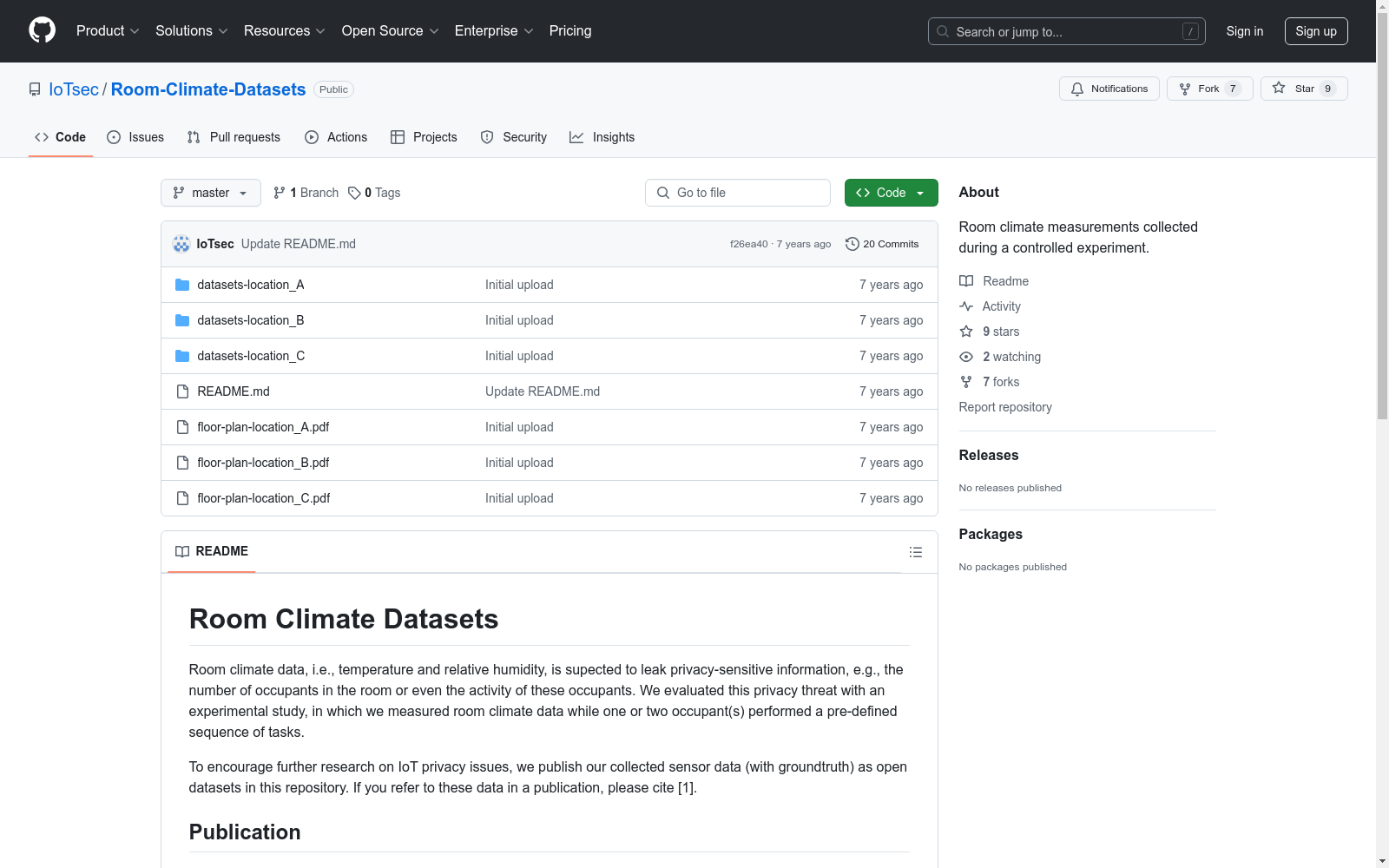Open the datasets-location_C folder
Screen dimensions: 1389x868
pos(251,356)
